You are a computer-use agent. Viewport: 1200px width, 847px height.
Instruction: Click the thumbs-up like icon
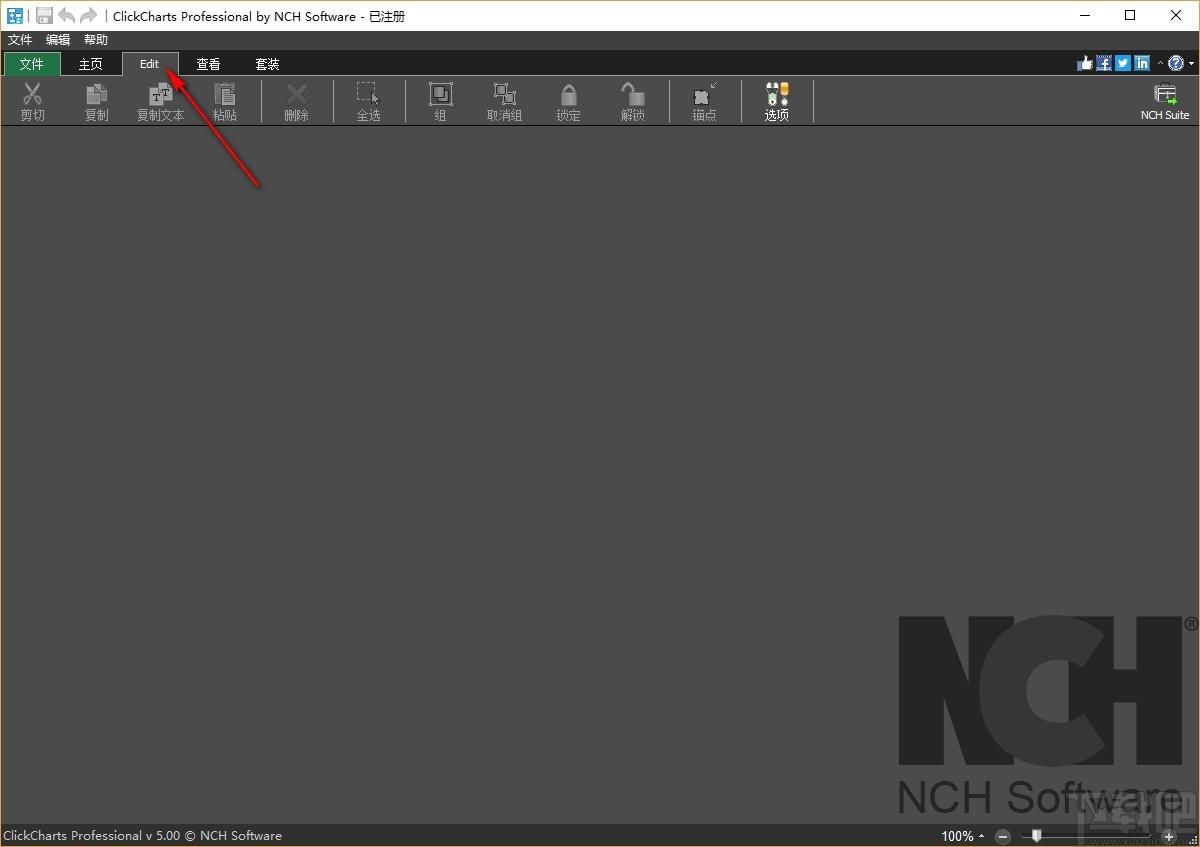point(1085,63)
